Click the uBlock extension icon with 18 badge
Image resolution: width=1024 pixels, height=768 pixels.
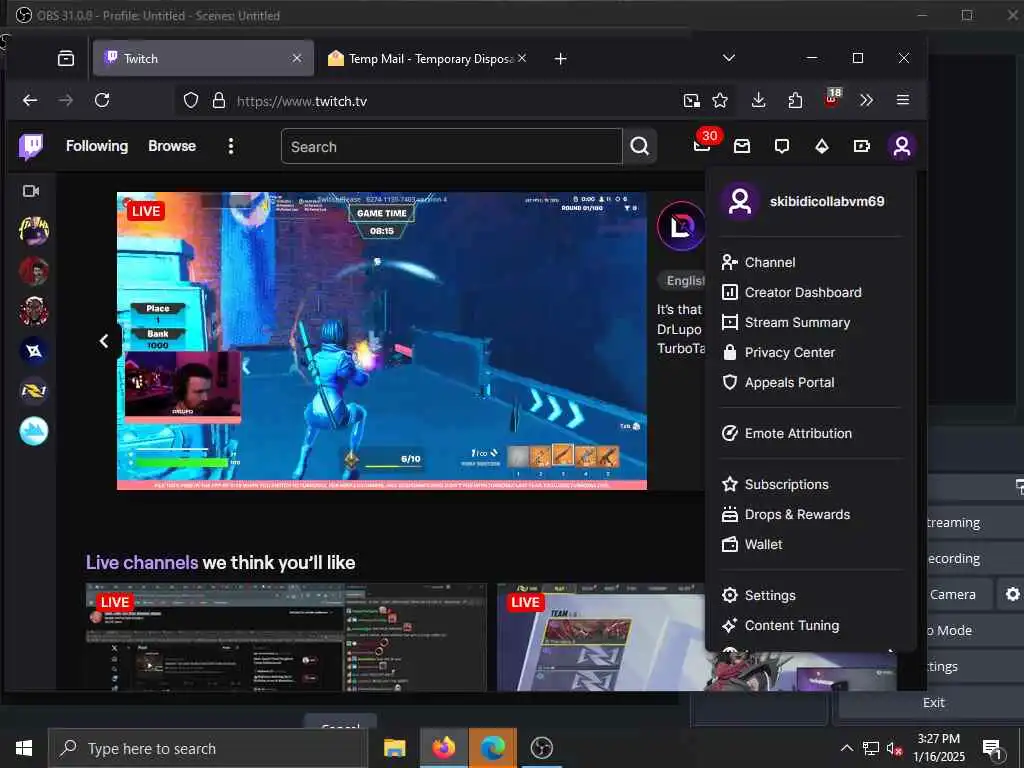tap(832, 99)
